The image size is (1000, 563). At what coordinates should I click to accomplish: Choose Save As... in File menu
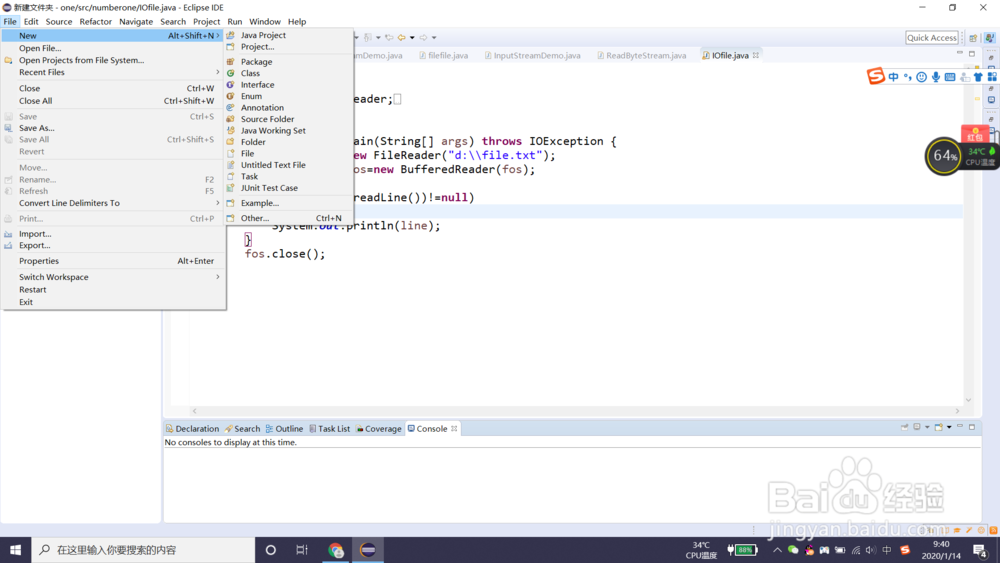114,128
